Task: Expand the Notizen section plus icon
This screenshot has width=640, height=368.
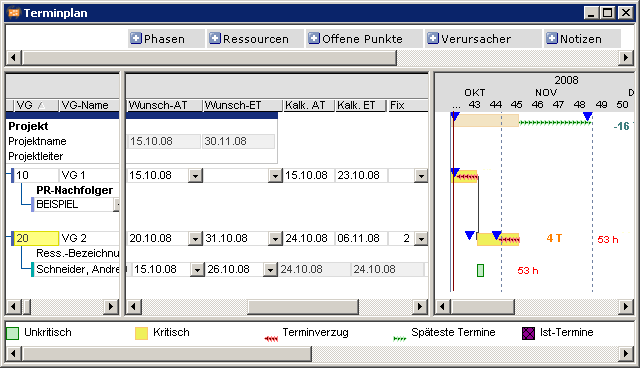Action: click(x=551, y=38)
